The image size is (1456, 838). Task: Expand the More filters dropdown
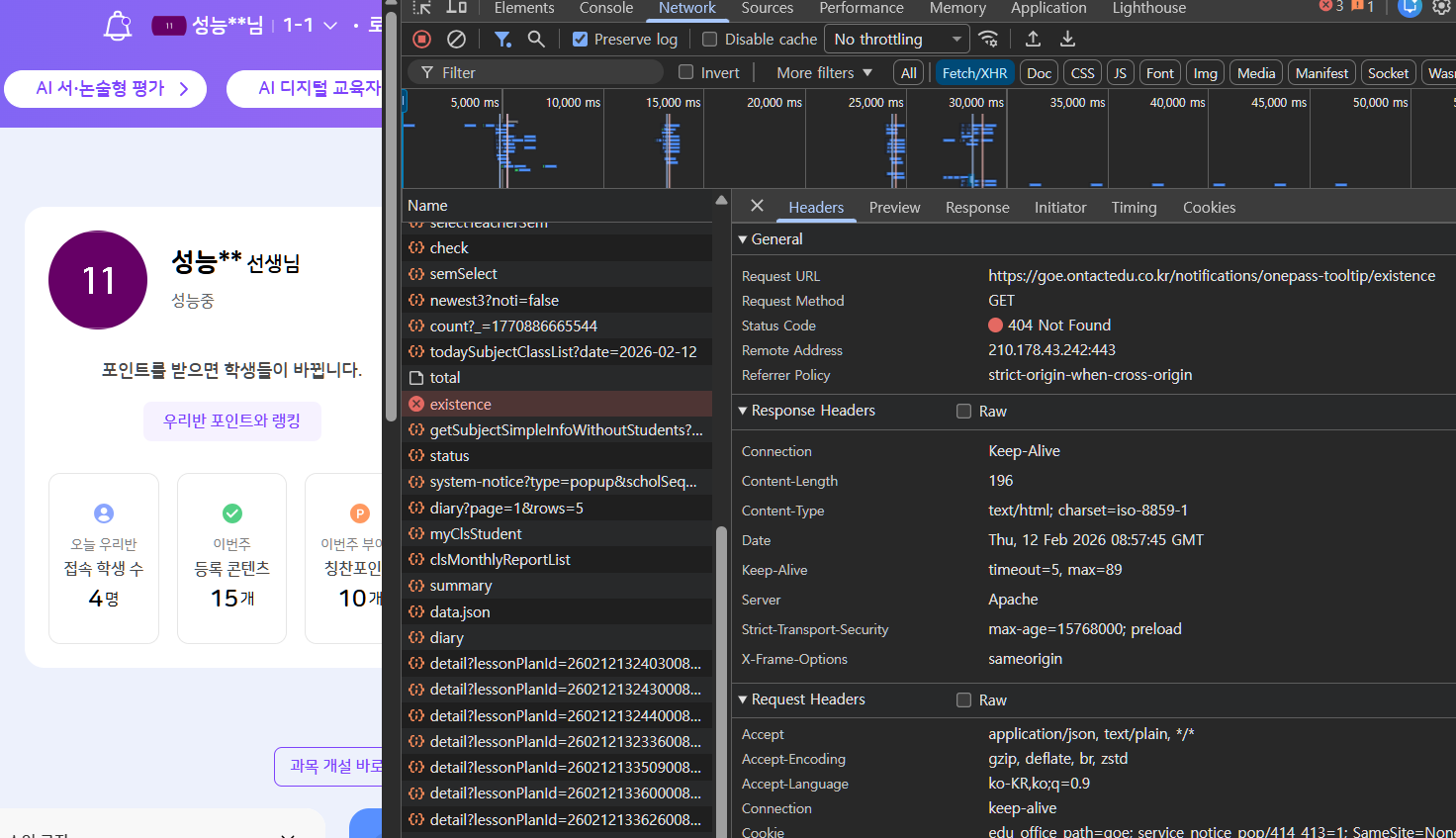click(x=824, y=72)
